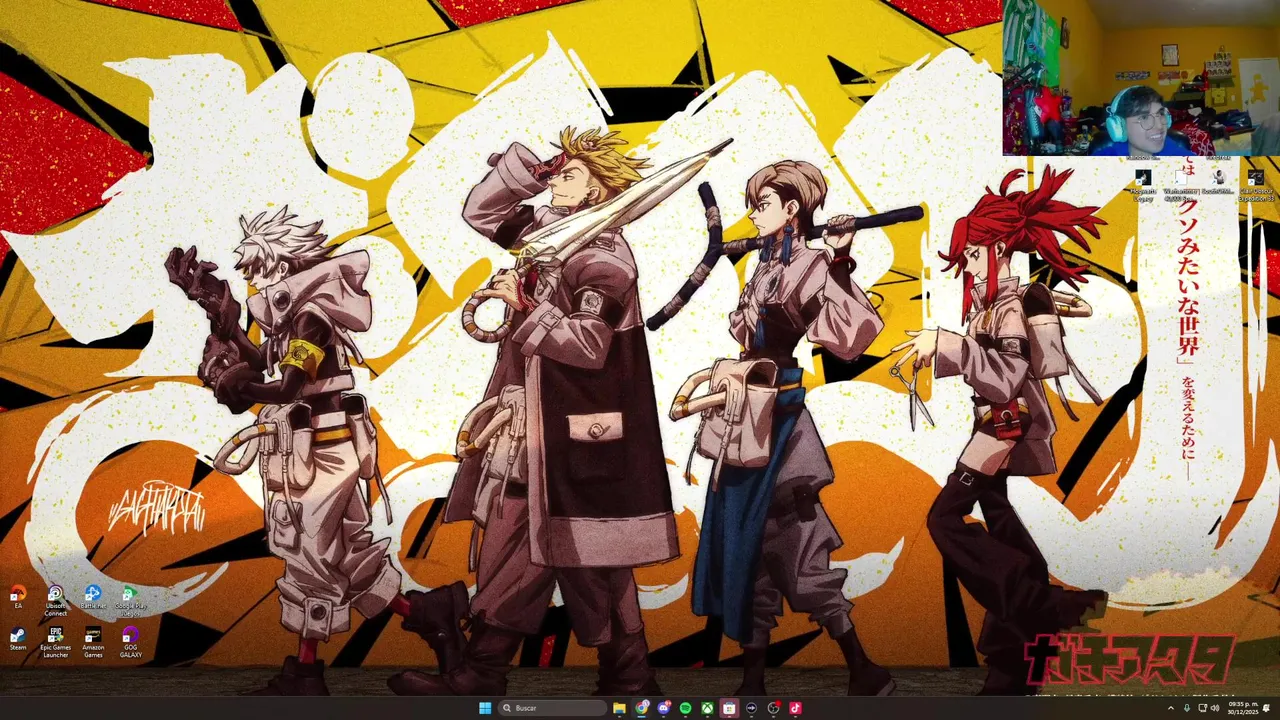Open the network tray icon

click(x=1202, y=708)
